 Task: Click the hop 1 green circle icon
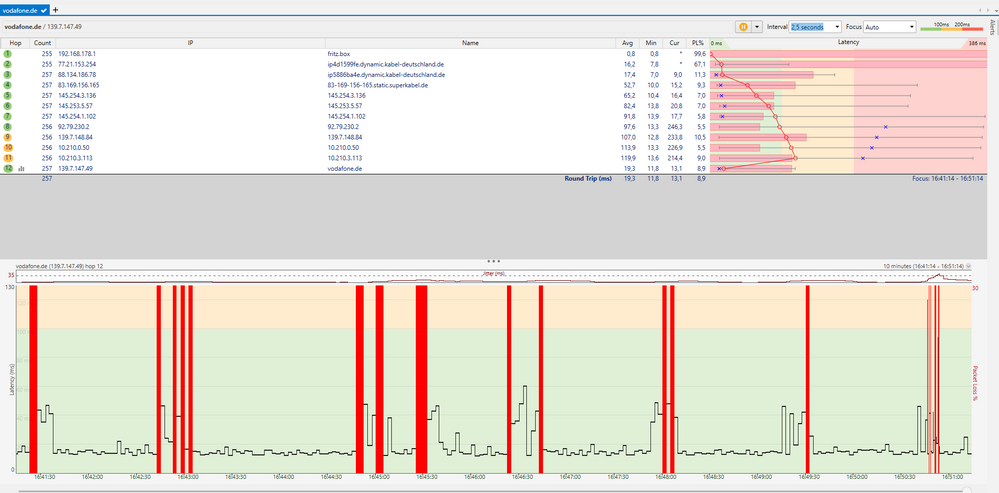pos(7,53)
